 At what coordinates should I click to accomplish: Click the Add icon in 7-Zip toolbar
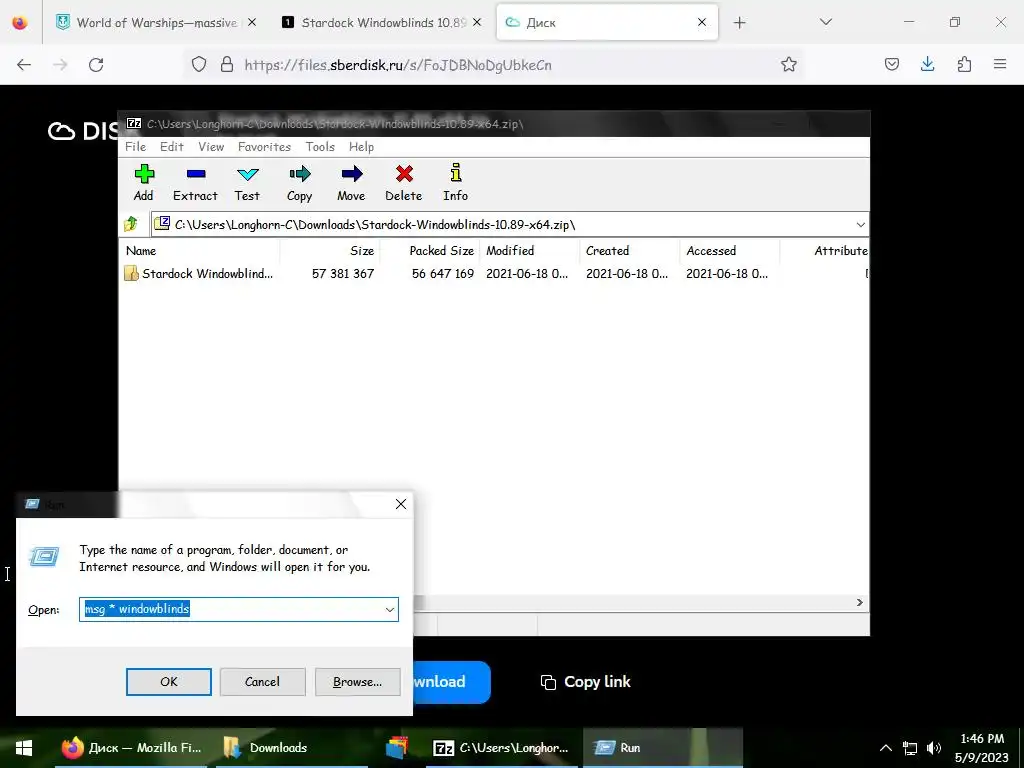coord(144,183)
